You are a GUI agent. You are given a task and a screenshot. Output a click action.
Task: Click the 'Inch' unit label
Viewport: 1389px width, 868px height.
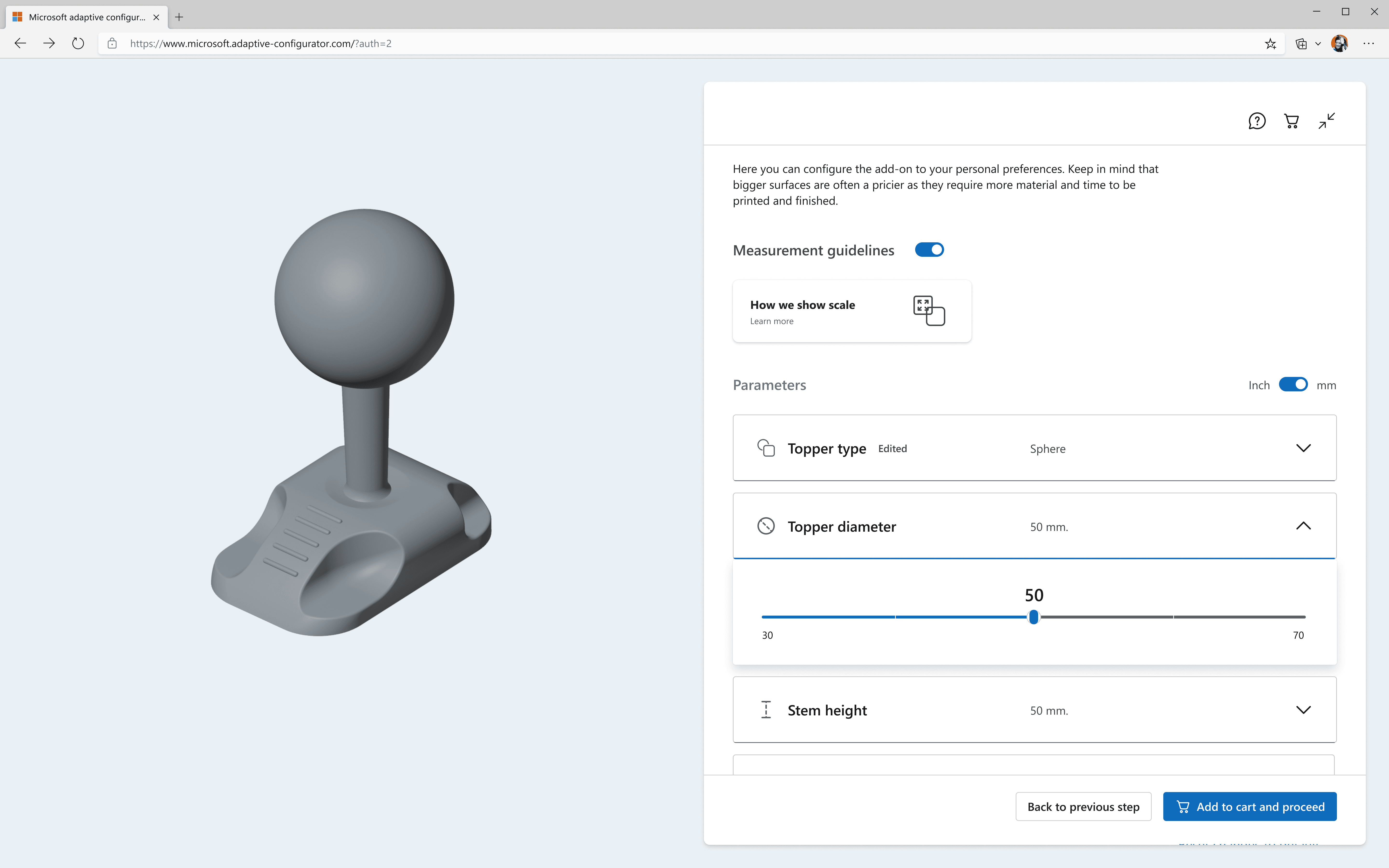tap(1259, 385)
